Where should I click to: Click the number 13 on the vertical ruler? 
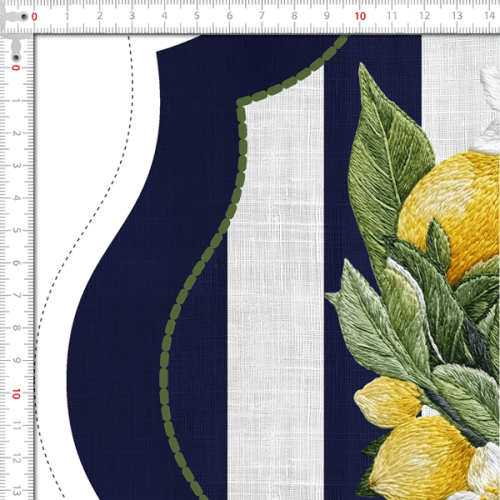[16, 491]
